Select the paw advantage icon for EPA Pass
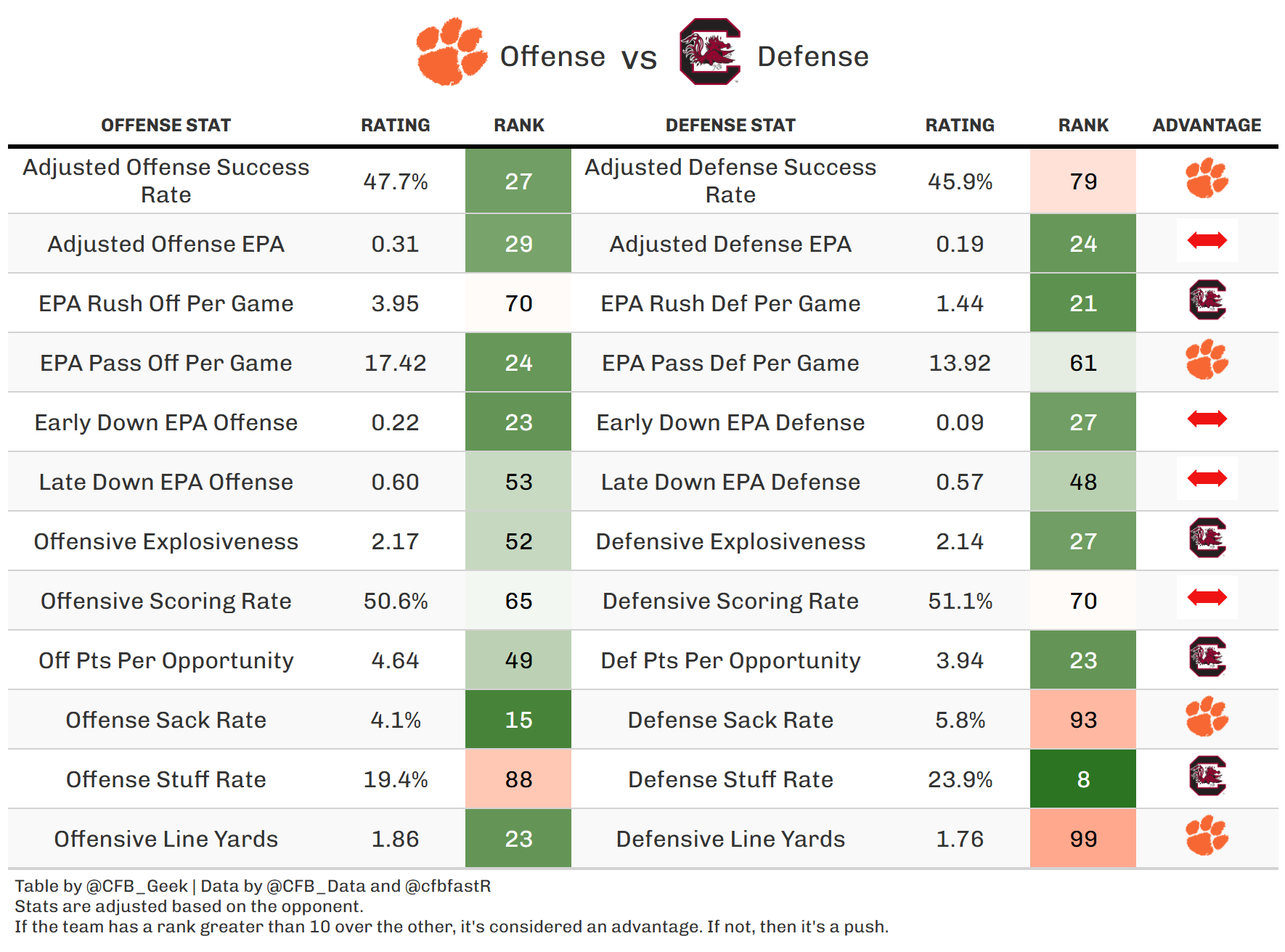This screenshot has width=1285, height=952. [1207, 360]
